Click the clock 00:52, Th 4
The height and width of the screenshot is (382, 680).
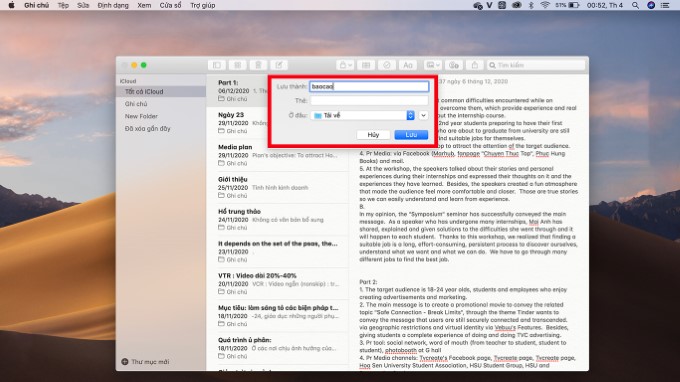605,5
